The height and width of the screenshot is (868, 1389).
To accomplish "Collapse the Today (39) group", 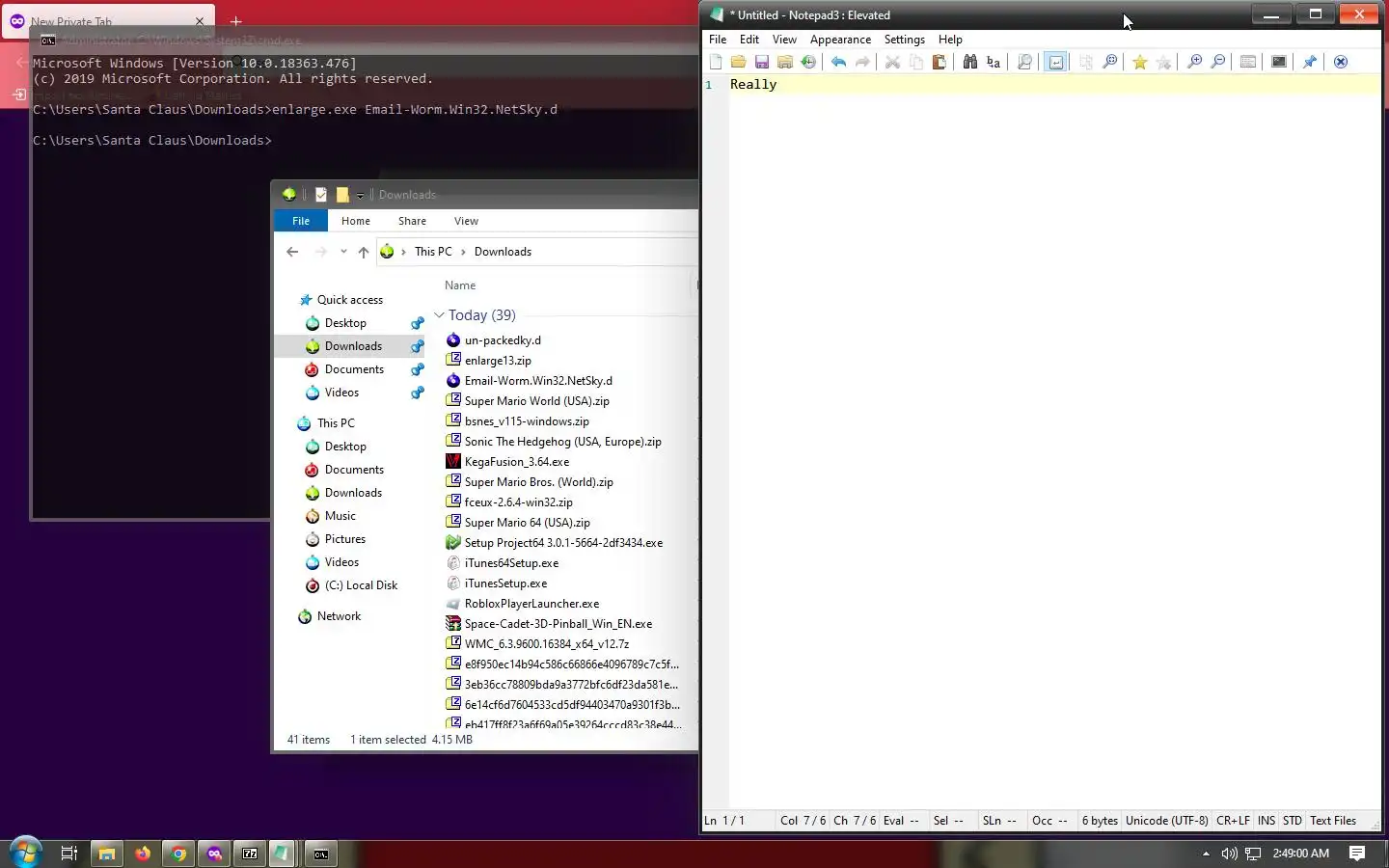I will [x=439, y=315].
